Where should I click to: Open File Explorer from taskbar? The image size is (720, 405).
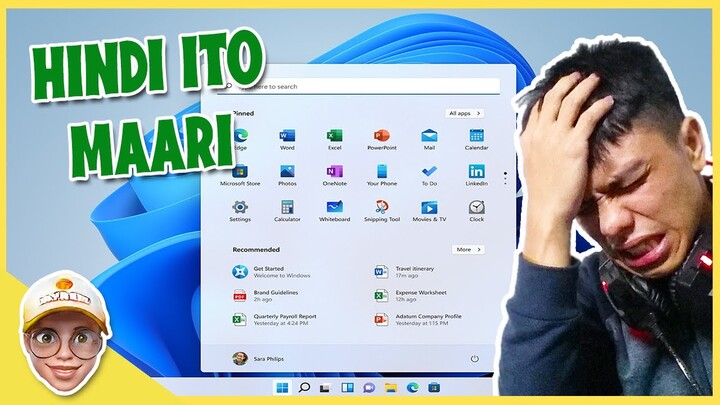391,388
